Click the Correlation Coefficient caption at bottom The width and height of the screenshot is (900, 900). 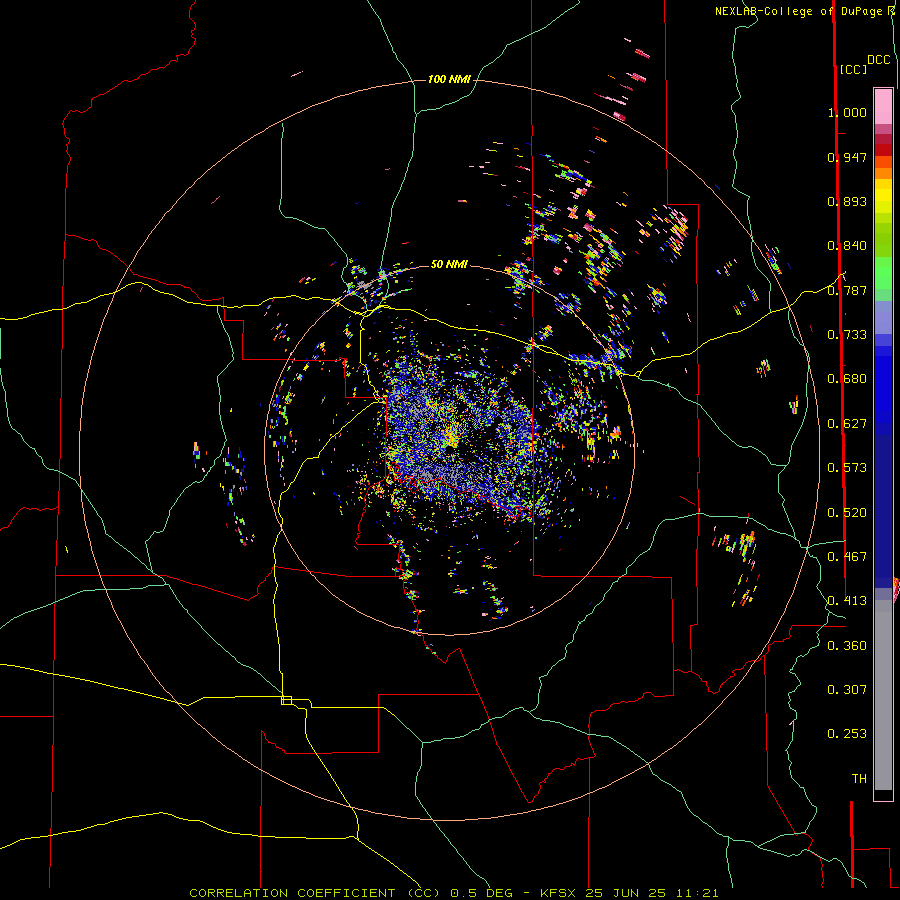[453, 893]
